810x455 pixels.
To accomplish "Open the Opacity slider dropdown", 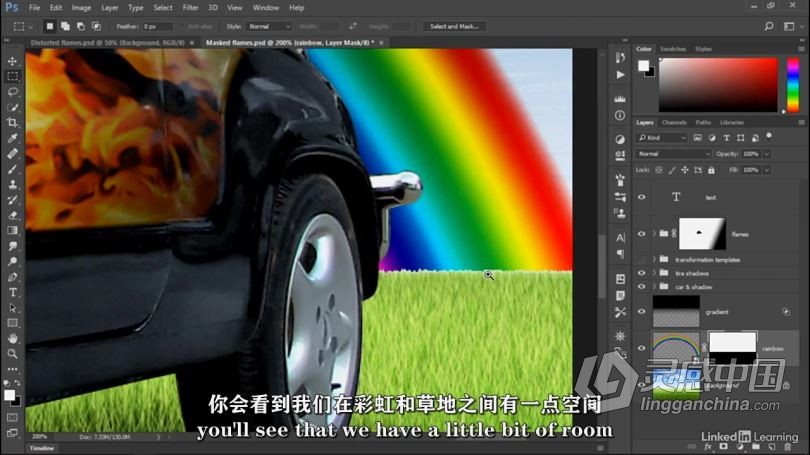I will pyautogui.click(x=767, y=154).
